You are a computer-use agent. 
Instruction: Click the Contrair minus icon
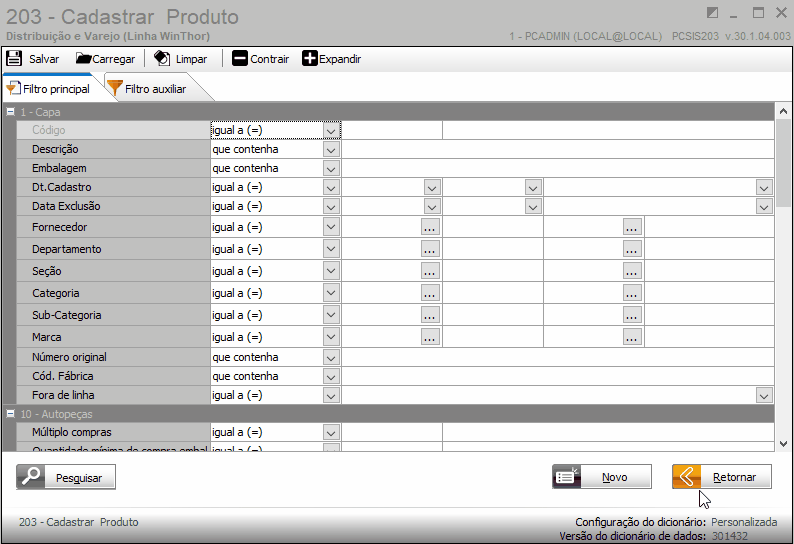(240, 58)
